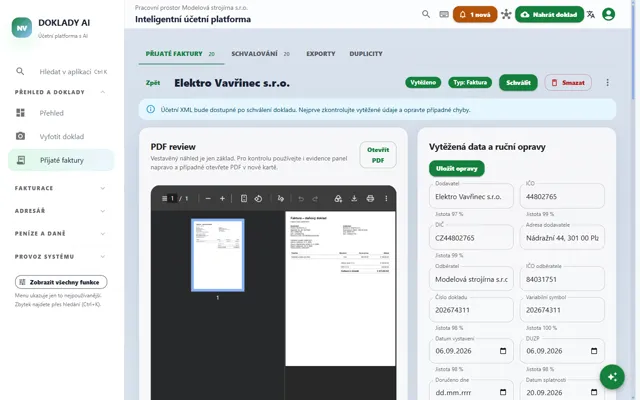Select Přijaté faktury in sidebar
640x400 pixels.
click(x=61, y=160)
